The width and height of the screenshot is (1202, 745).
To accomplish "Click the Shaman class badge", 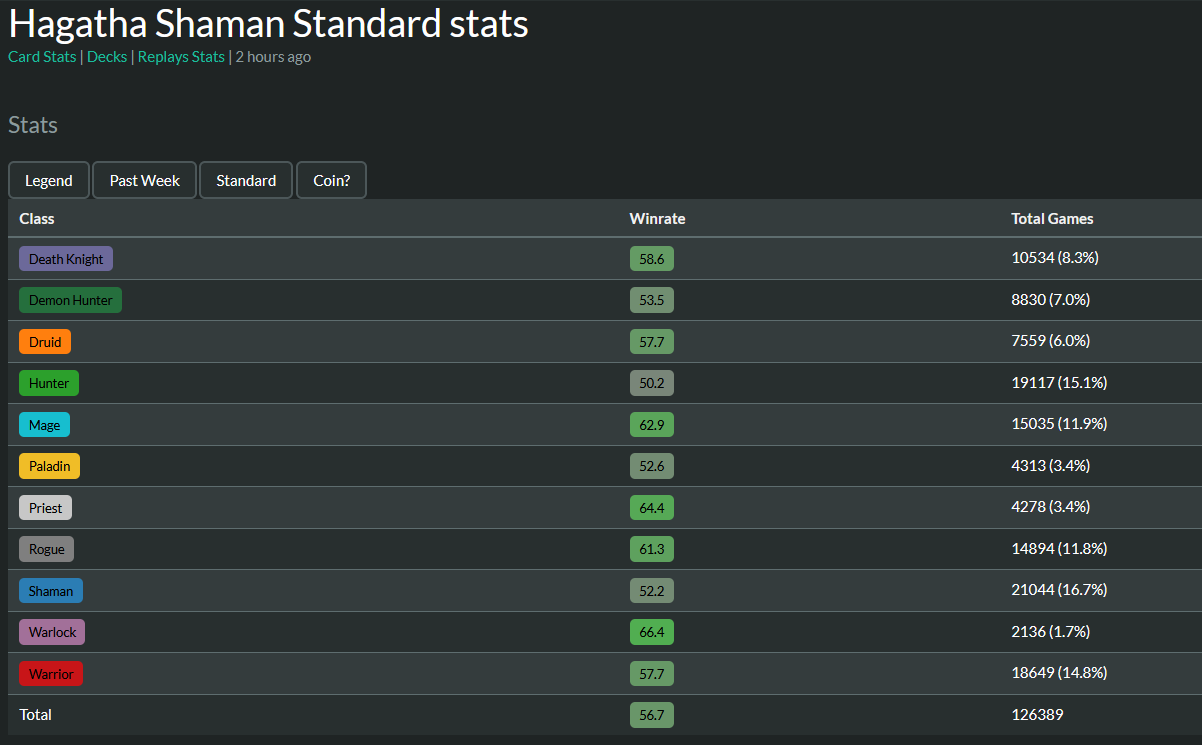I will point(51,591).
